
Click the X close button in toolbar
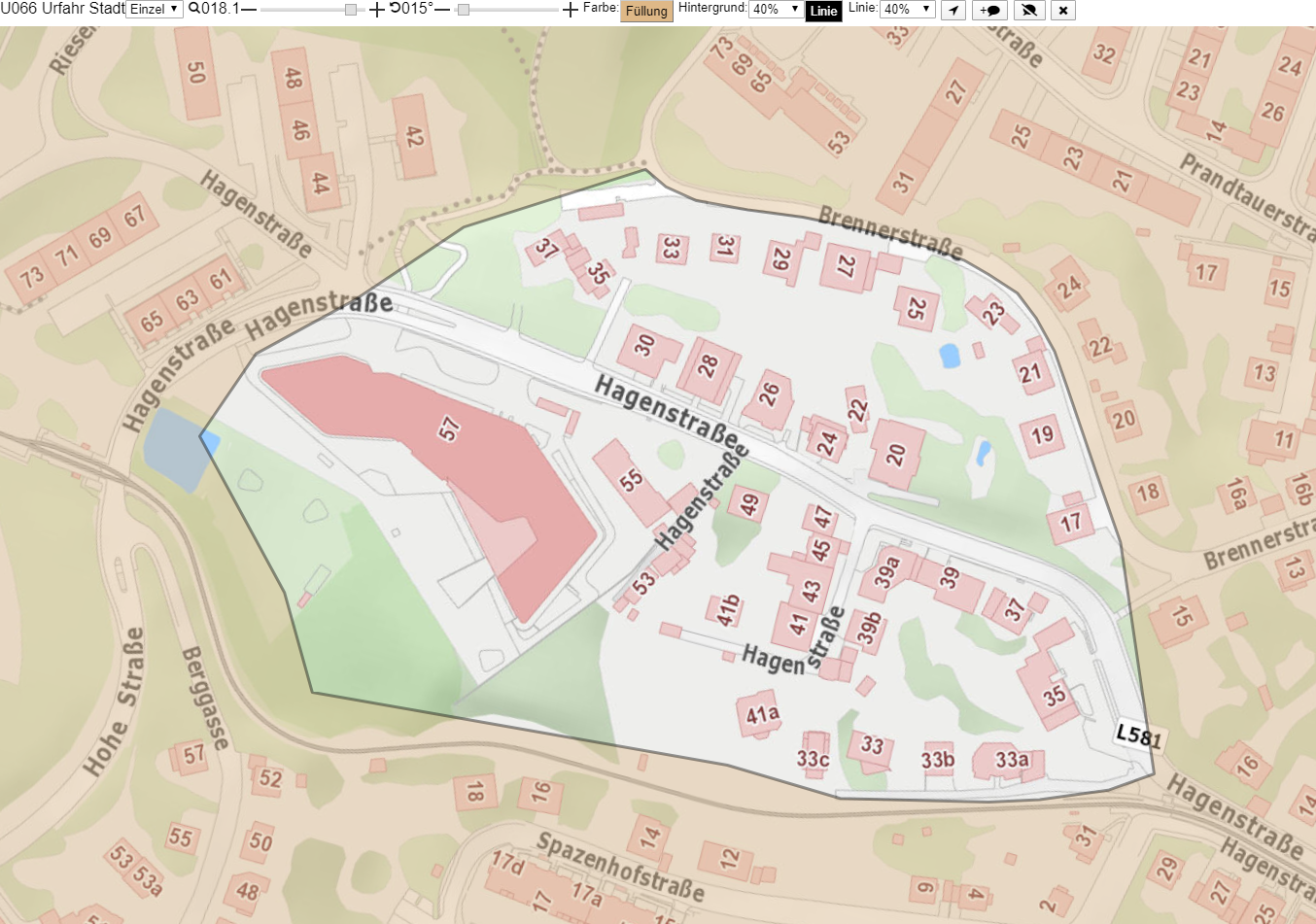(x=1063, y=10)
